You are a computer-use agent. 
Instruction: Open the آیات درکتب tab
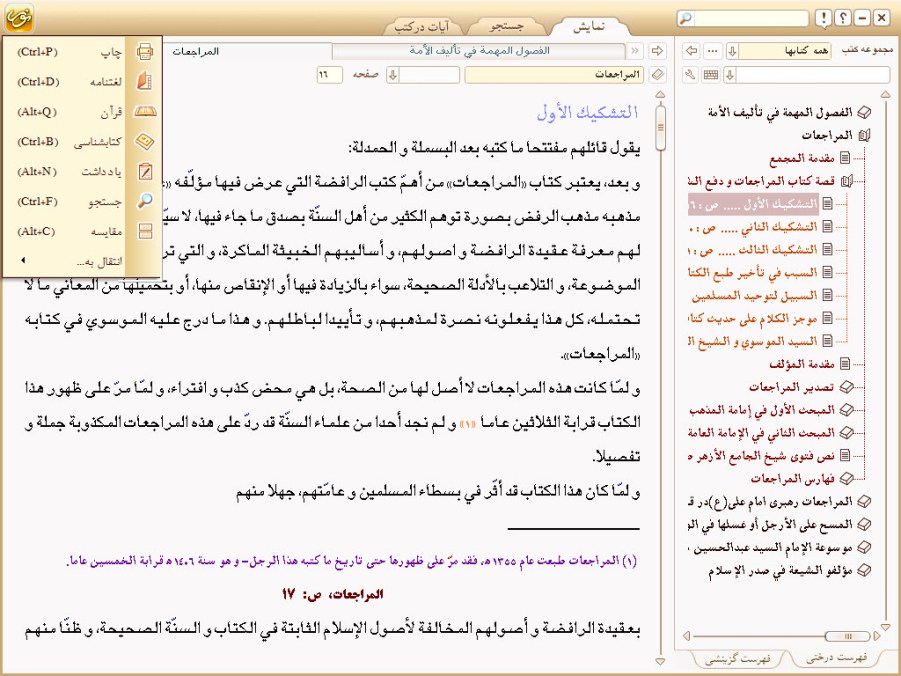click(422, 26)
